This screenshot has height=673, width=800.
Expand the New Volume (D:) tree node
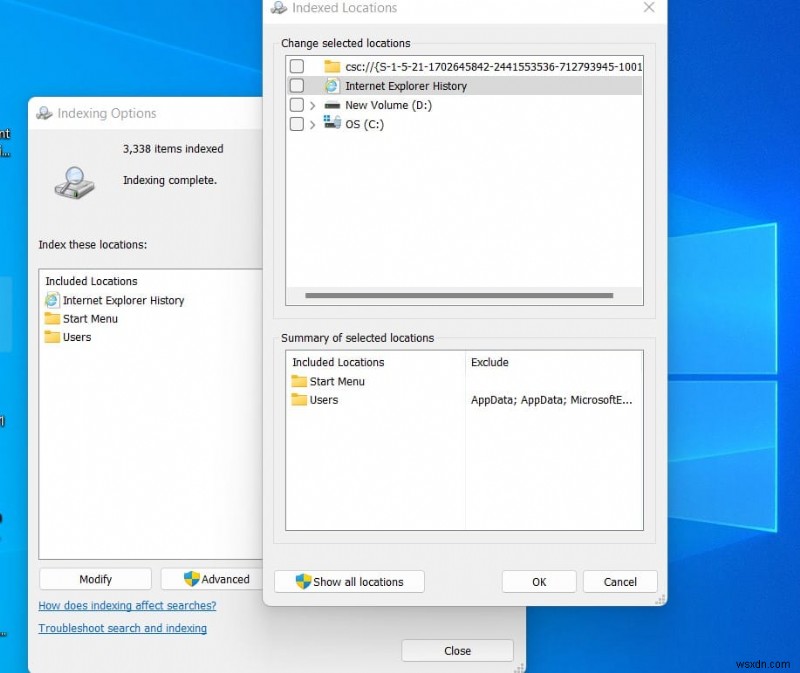312,105
